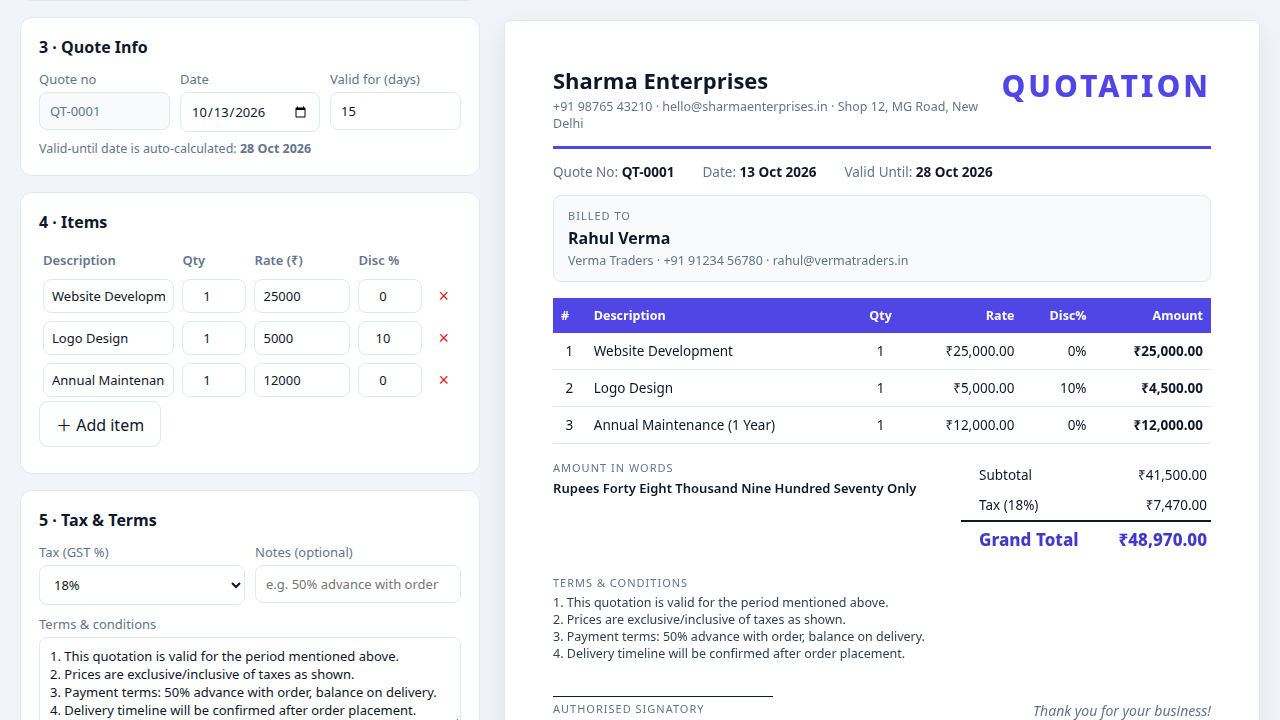Viewport: 1280px width, 720px height.
Task: Click Rahul Verma billed-to name
Action: [x=619, y=238]
